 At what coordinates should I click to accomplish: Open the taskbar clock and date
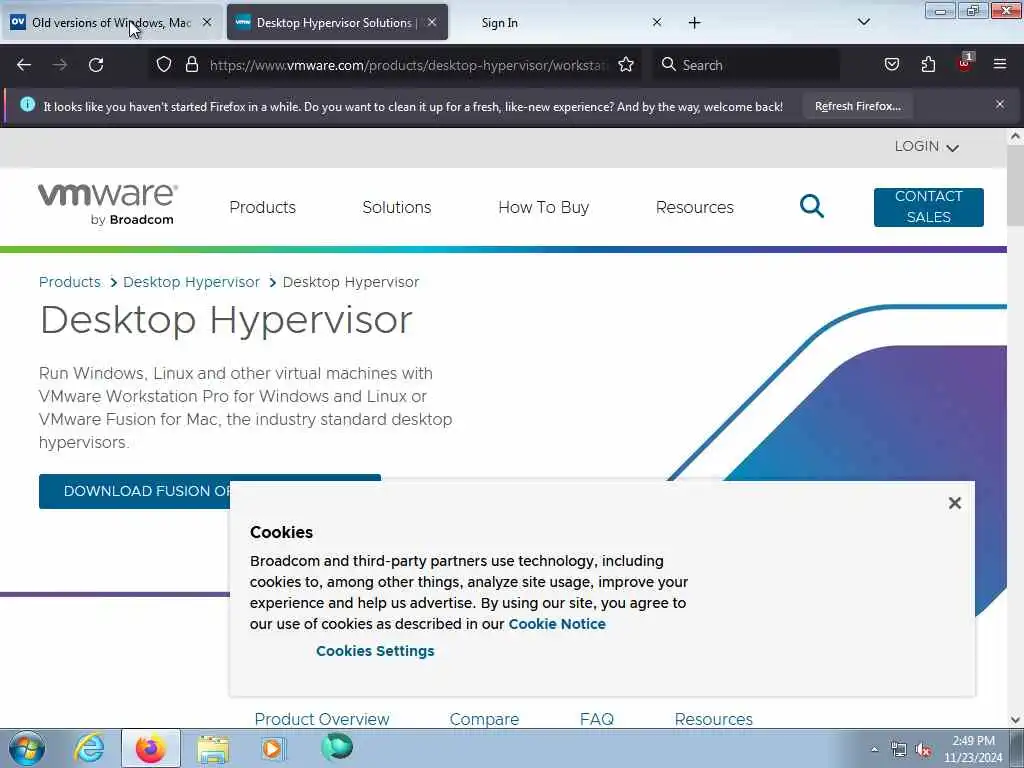point(973,749)
